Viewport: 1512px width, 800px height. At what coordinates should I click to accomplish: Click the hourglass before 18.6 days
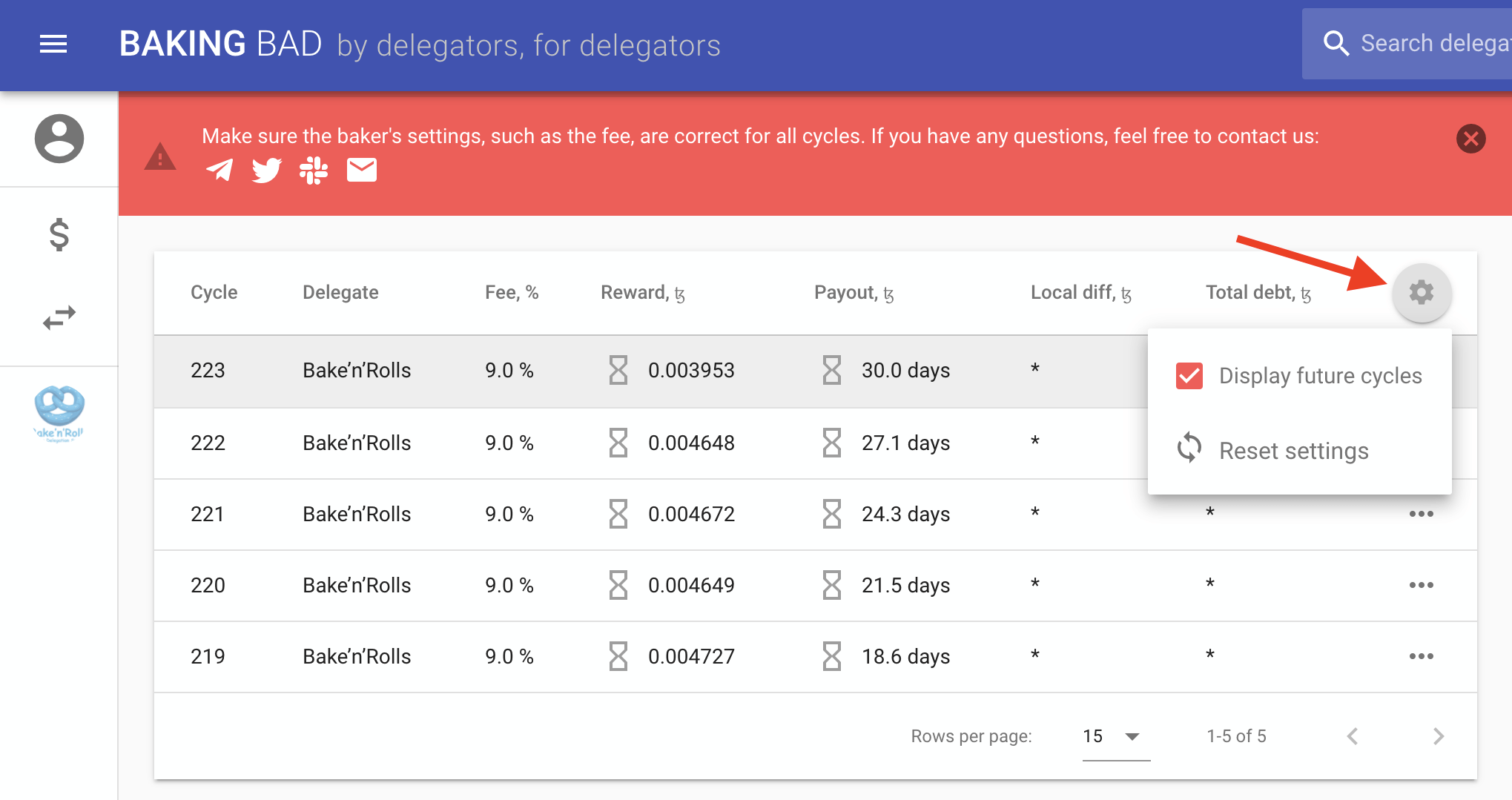(x=832, y=656)
